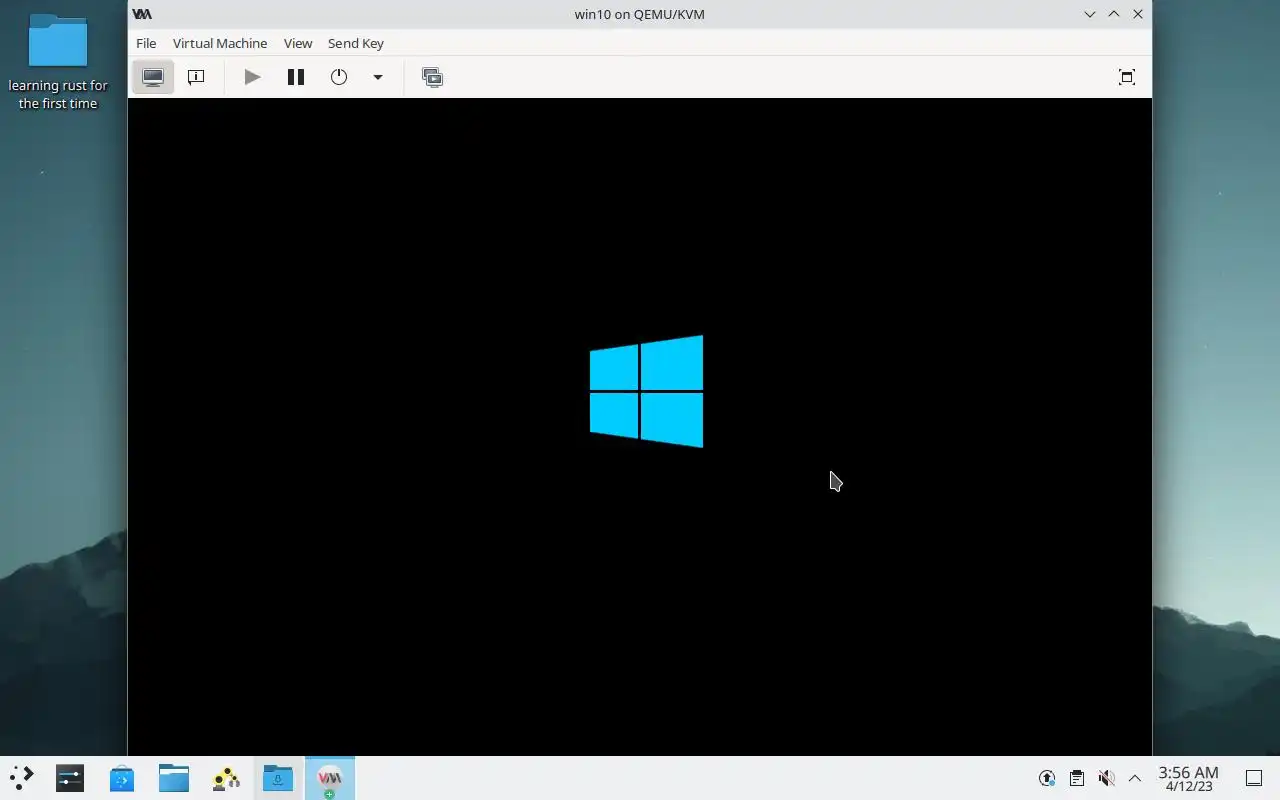Open the Send Key menu

point(356,43)
